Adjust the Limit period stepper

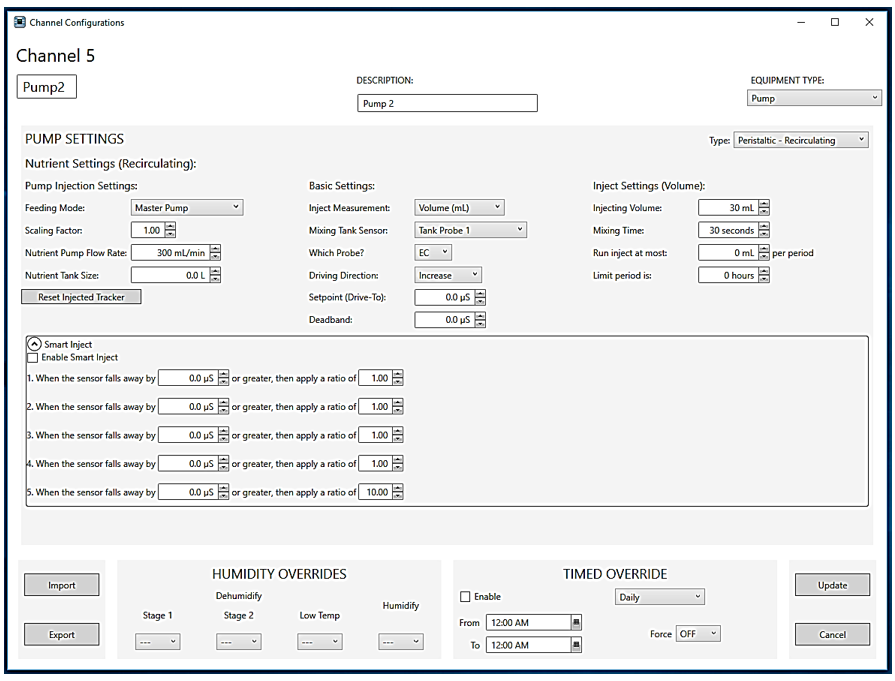coord(764,275)
